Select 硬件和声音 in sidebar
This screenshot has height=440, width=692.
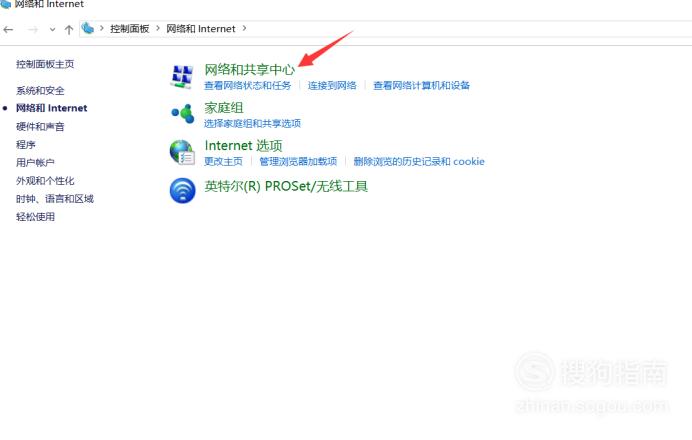pos(40,127)
